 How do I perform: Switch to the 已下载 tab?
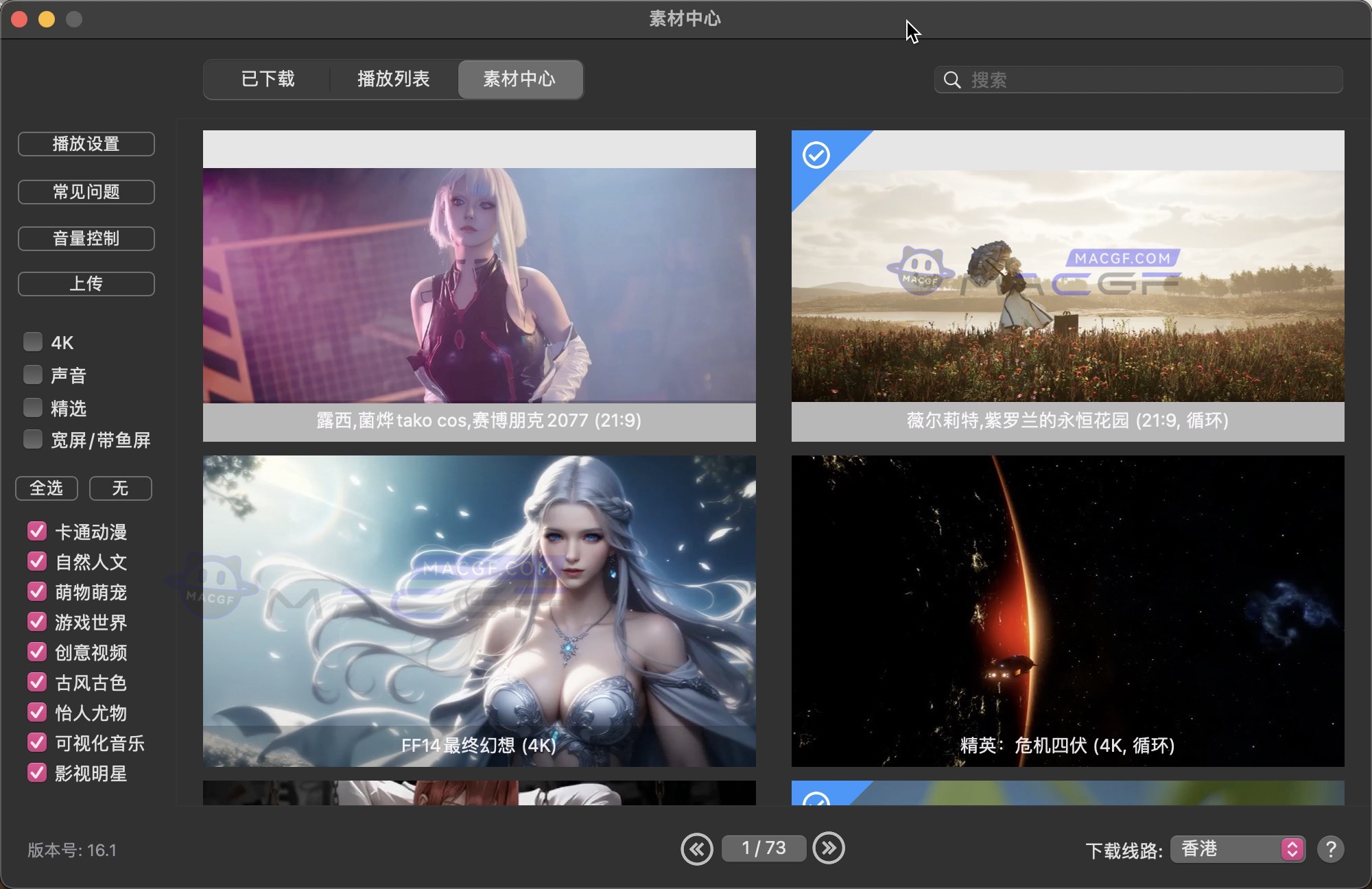coord(267,80)
